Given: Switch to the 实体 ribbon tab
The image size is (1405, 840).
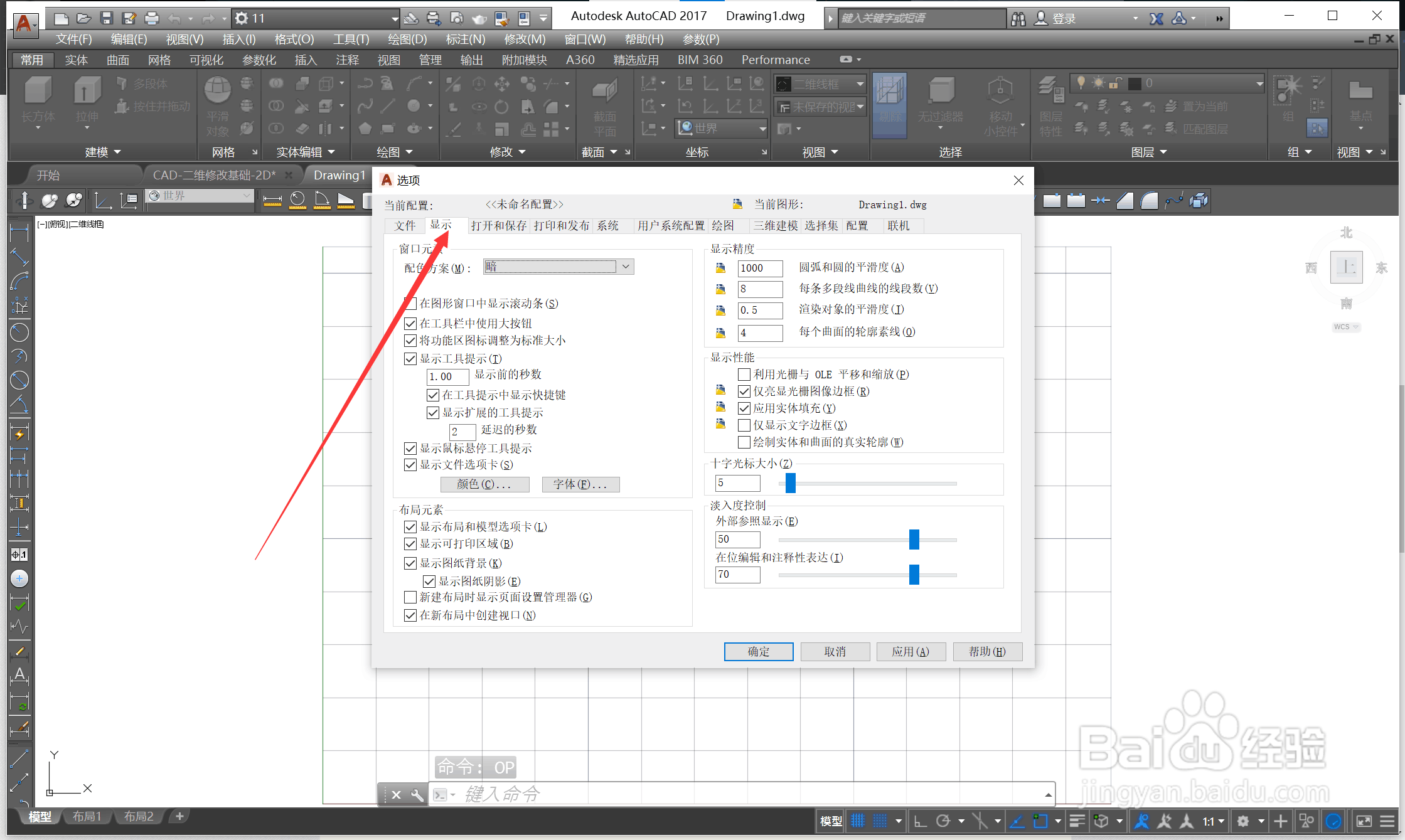Looking at the screenshot, I should (x=76, y=60).
